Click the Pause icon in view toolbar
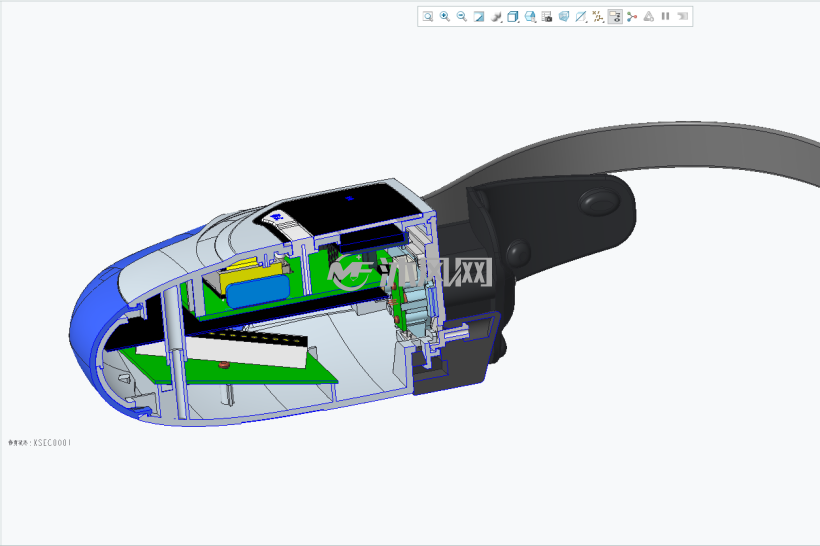The width and height of the screenshot is (820, 546). click(665, 17)
